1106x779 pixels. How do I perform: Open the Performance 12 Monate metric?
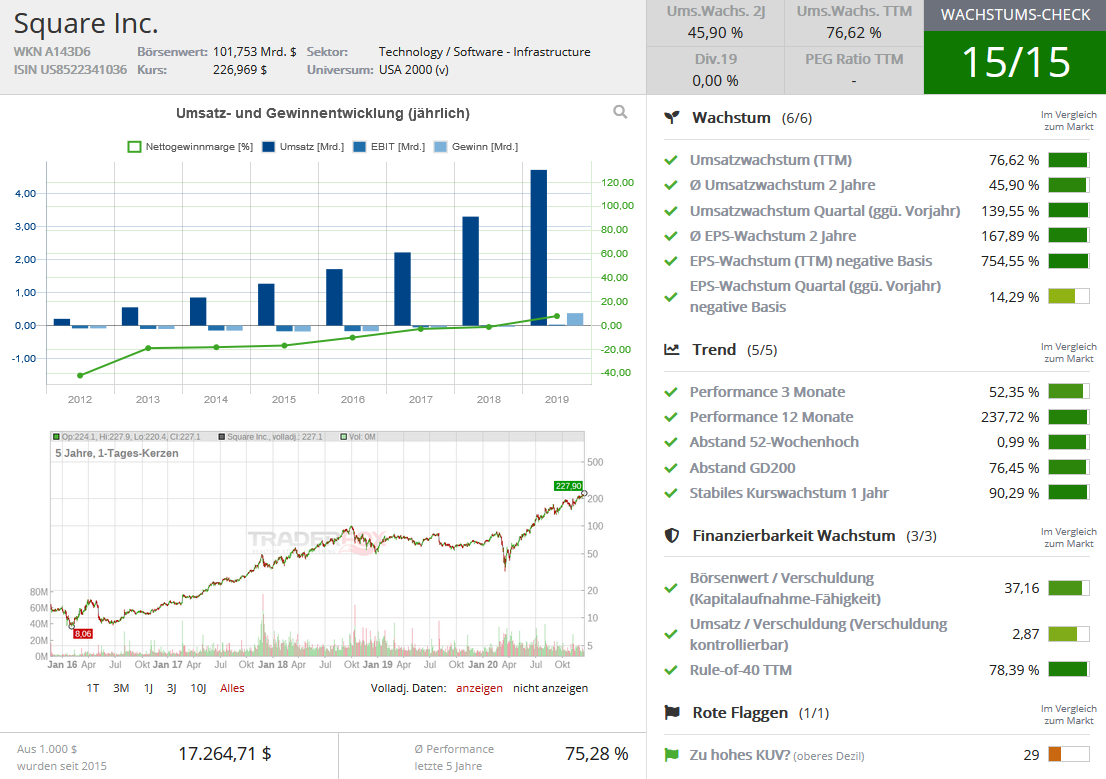click(772, 417)
